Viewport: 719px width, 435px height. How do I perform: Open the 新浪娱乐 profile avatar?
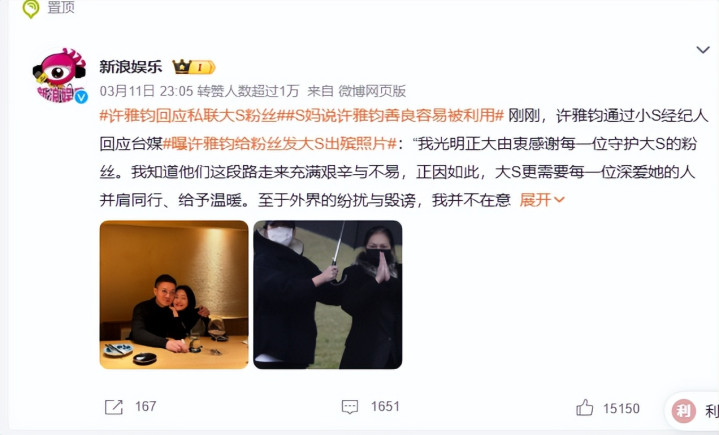pos(60,76)
